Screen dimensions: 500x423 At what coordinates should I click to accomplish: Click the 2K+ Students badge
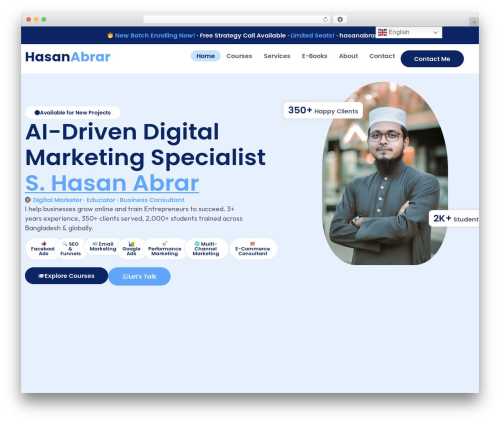(455, 219)
